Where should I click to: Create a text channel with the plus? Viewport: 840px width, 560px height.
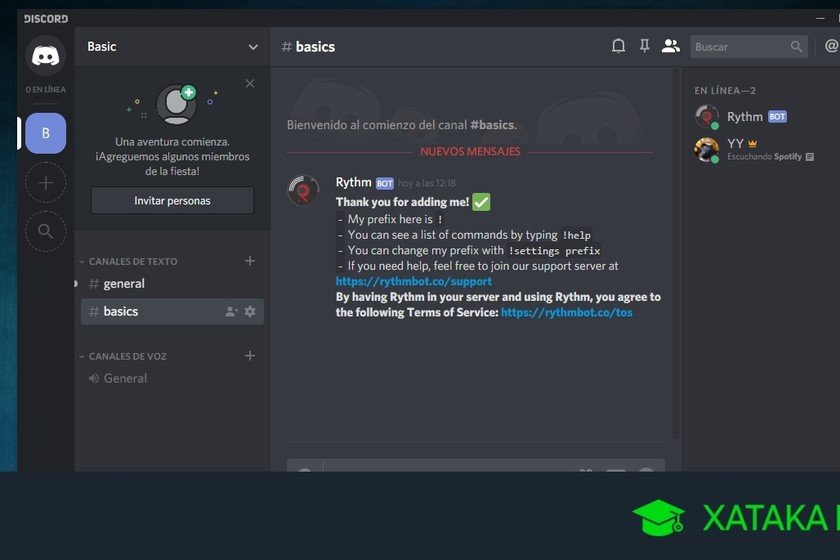click(x=250, y=261)
